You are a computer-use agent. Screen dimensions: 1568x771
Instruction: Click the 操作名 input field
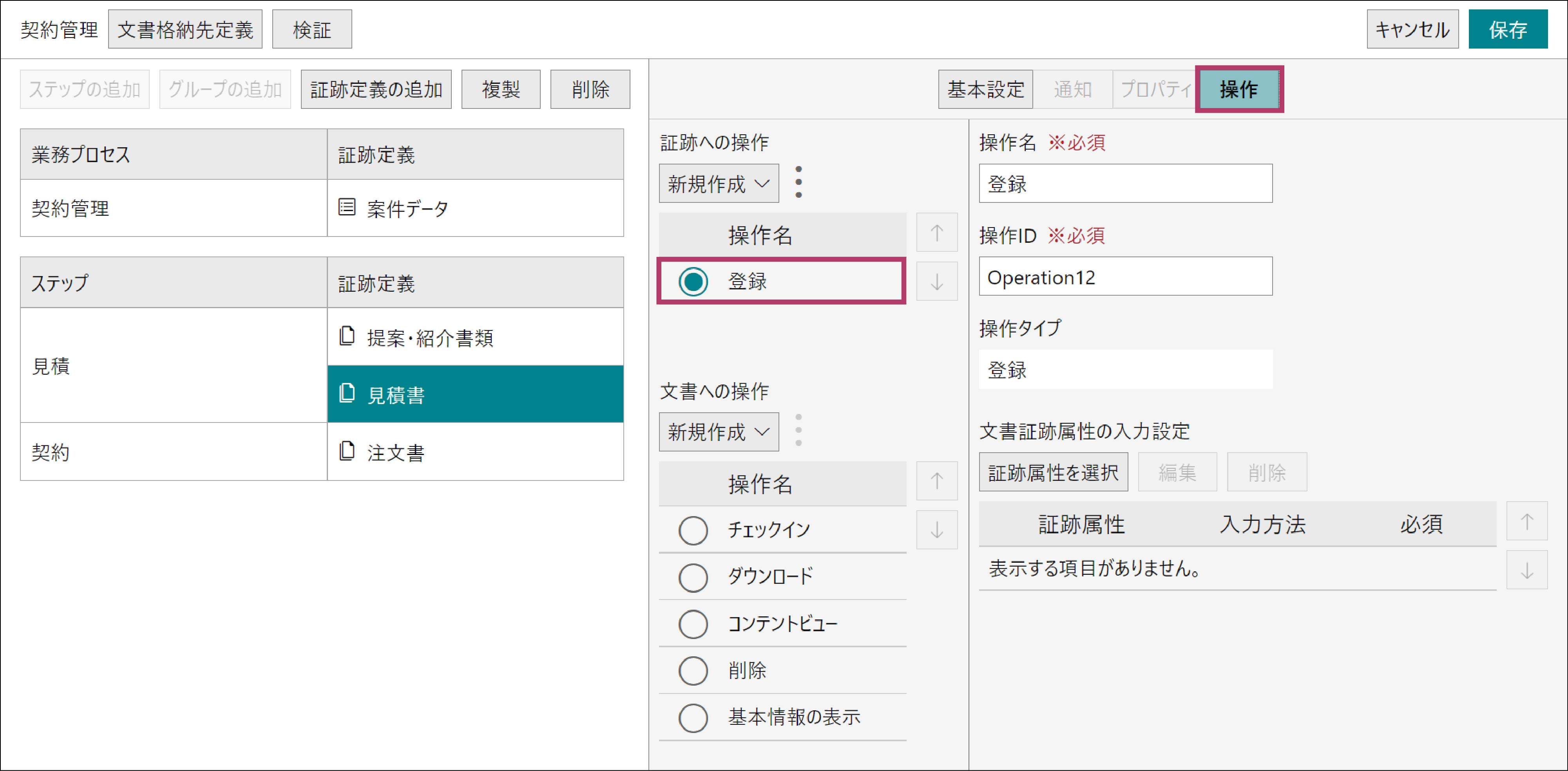pyautogui.click(x=1126, y=183)
